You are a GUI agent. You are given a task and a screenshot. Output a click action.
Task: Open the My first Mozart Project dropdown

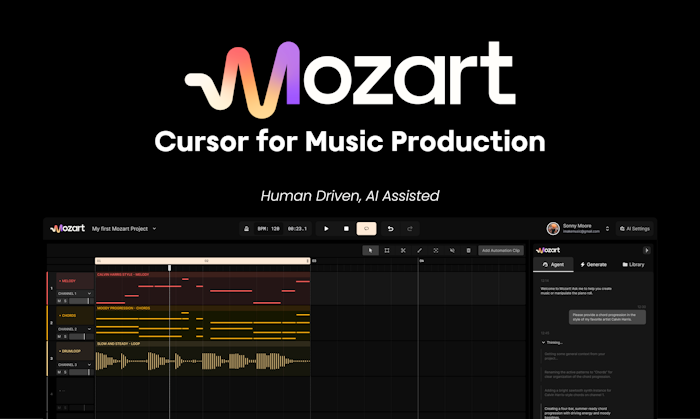pos(124,228)
